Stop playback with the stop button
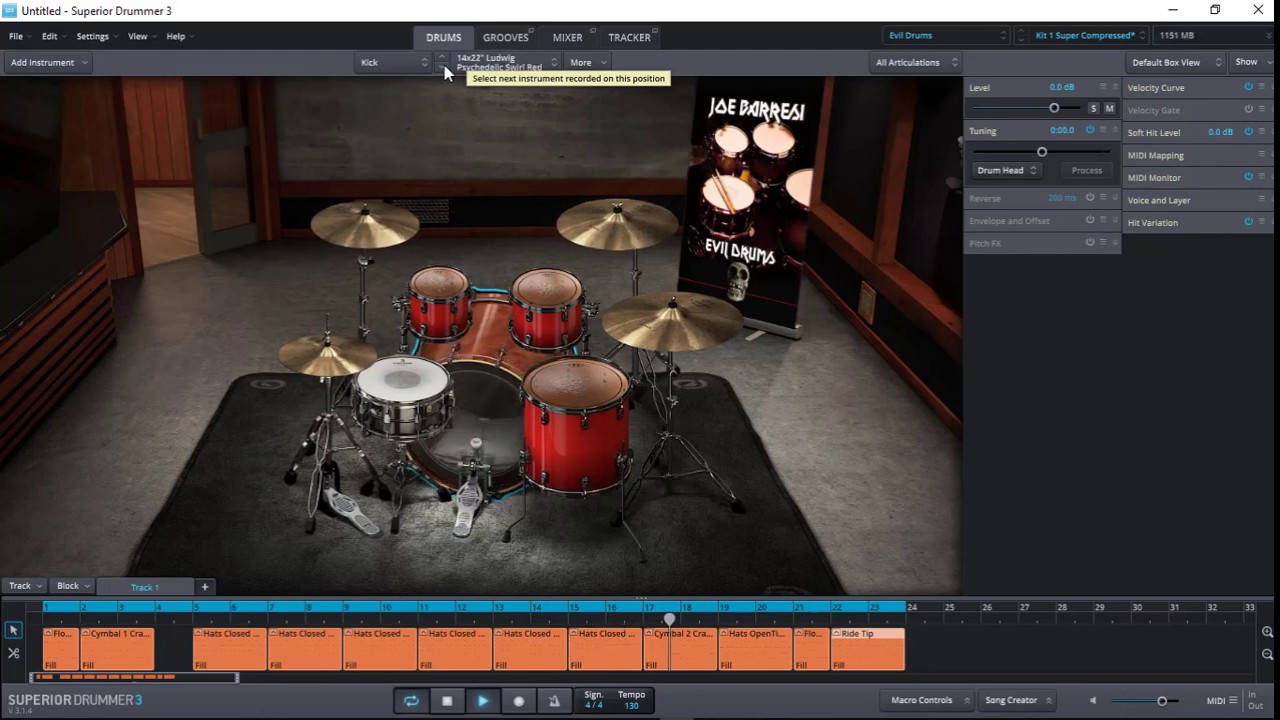1280x720 pixels. pos(447,701)
